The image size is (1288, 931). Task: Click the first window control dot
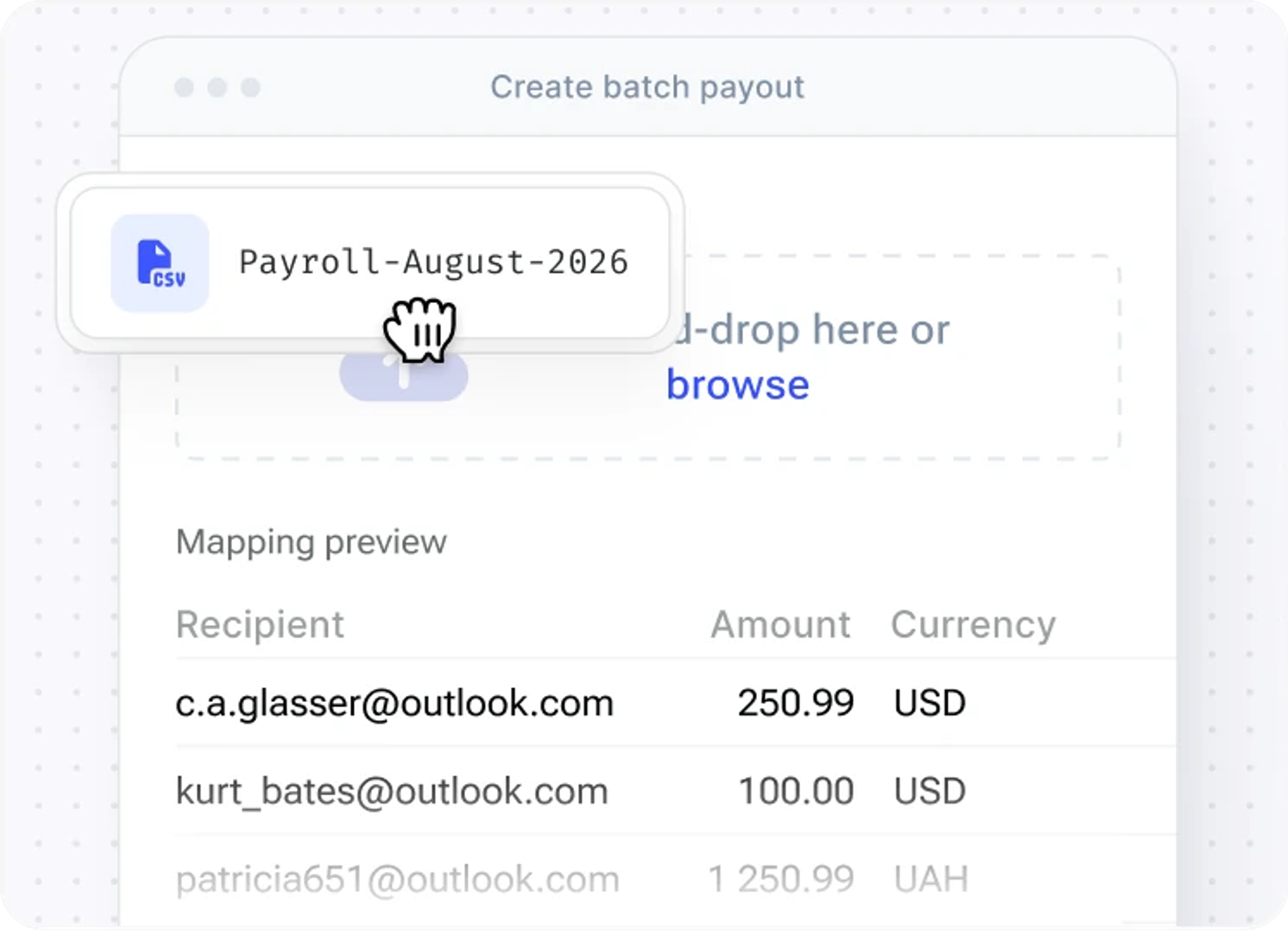click(184, 88)
